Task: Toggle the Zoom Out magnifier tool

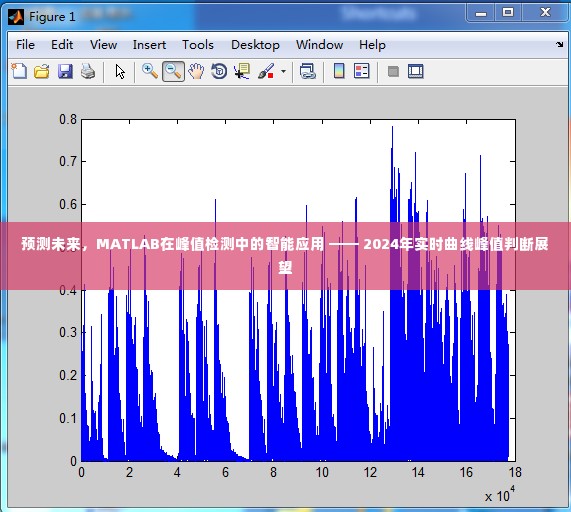Action: [x=173, y=71]
